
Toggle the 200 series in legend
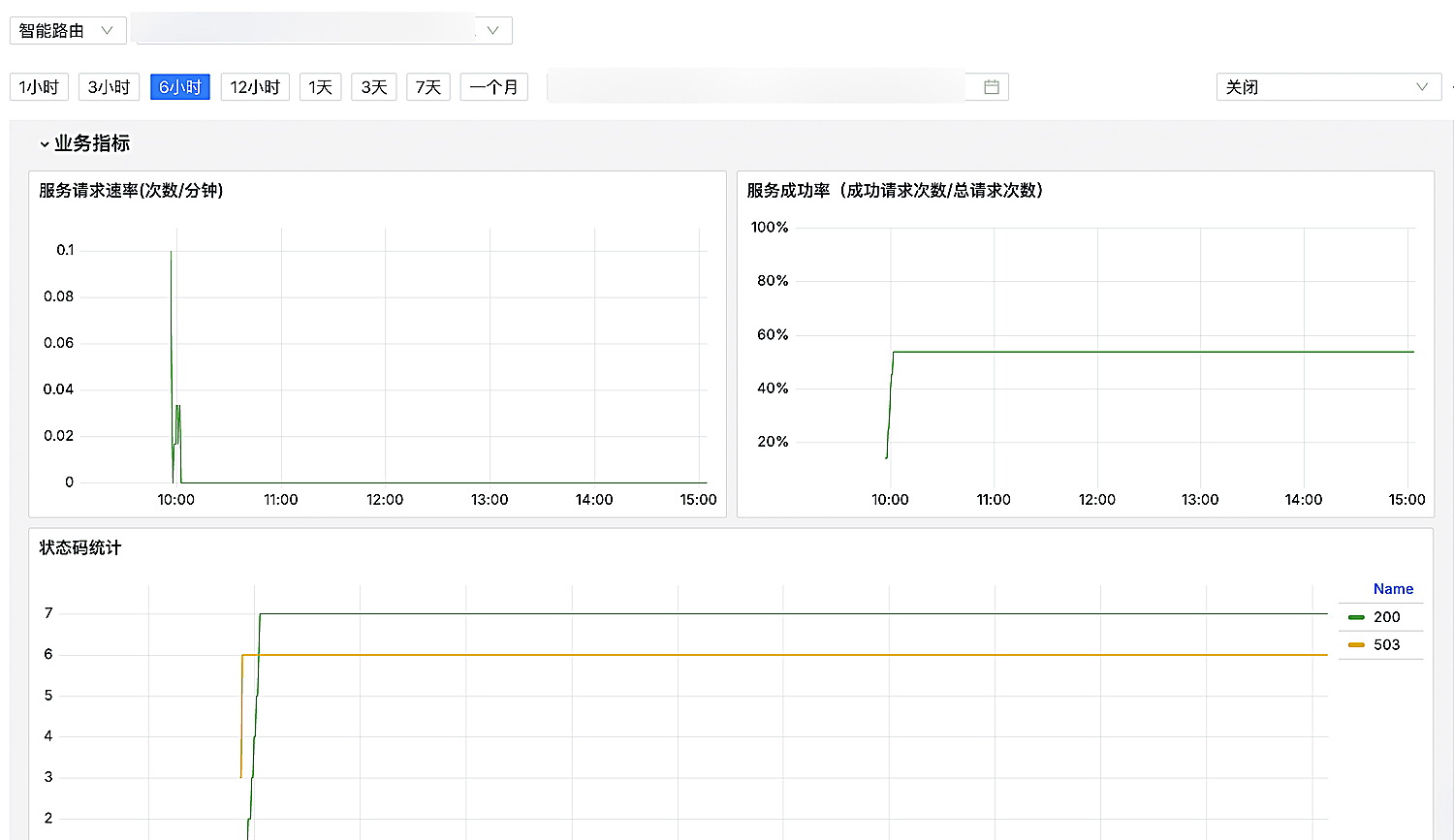point(1387,617)
